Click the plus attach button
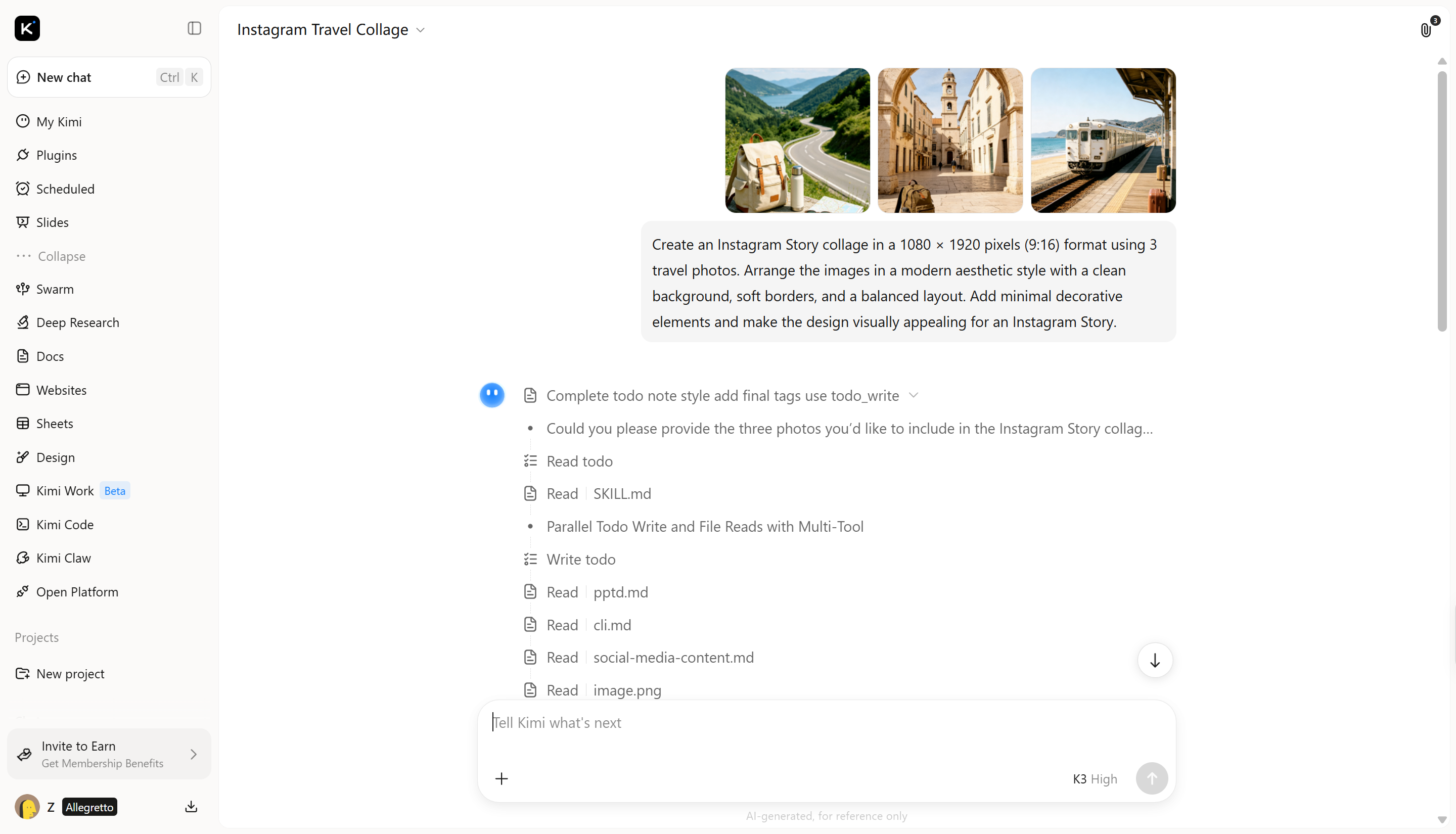The height and width of the screenshot is (834, 1456). click(501, 778)
